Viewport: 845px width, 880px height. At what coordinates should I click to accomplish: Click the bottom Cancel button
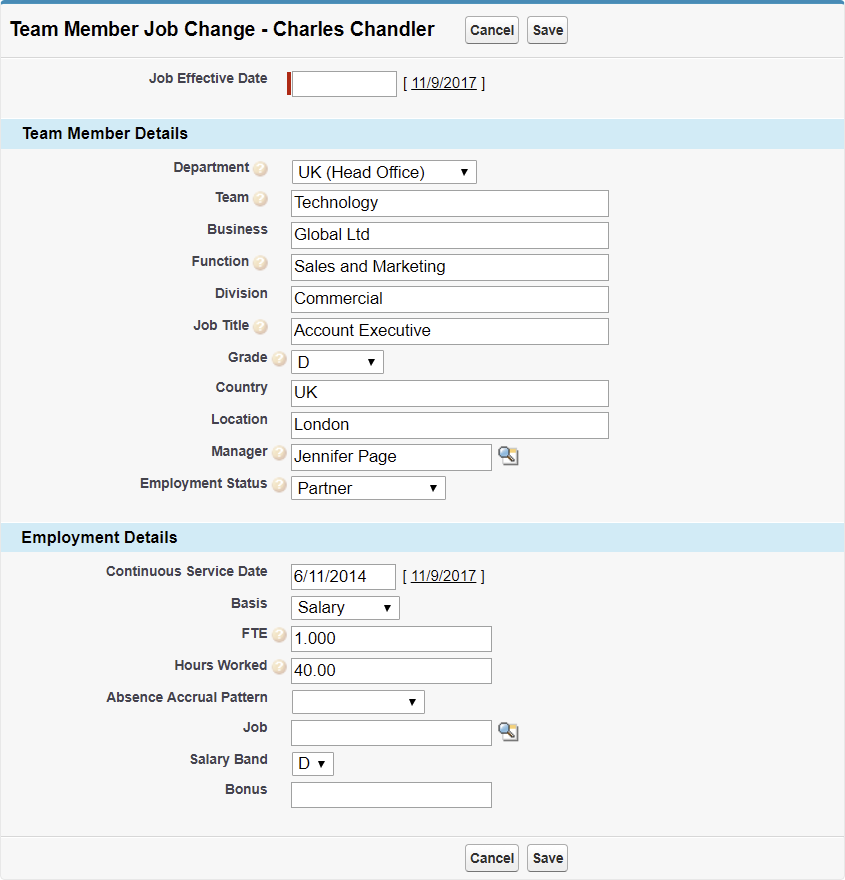[492, 858]
